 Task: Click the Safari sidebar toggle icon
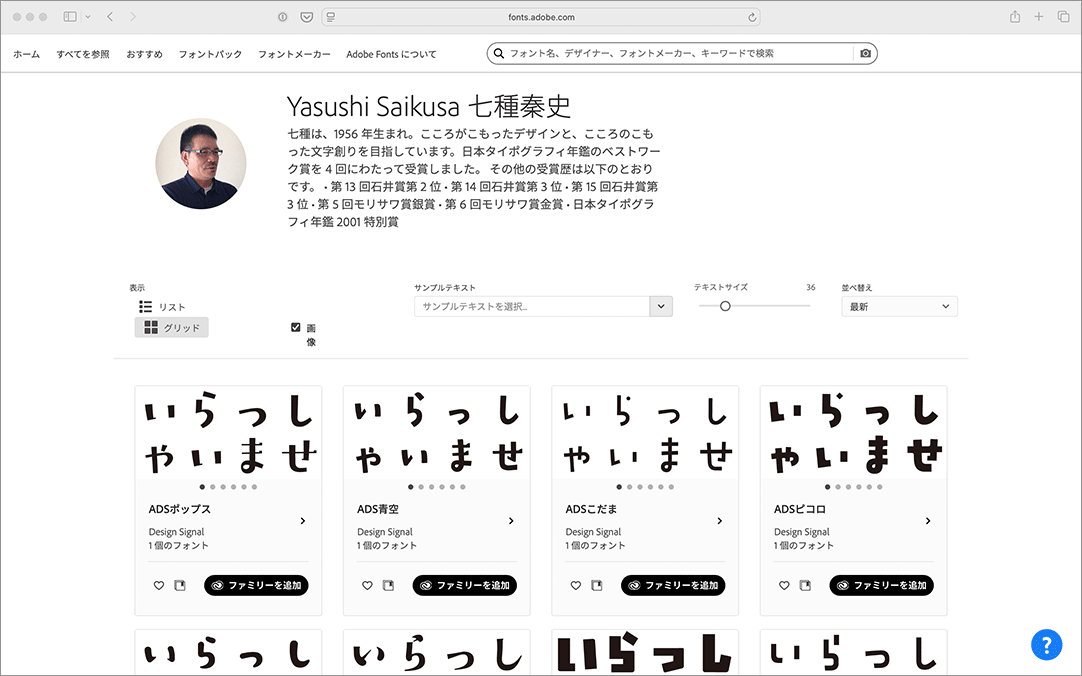coord(70,17)
